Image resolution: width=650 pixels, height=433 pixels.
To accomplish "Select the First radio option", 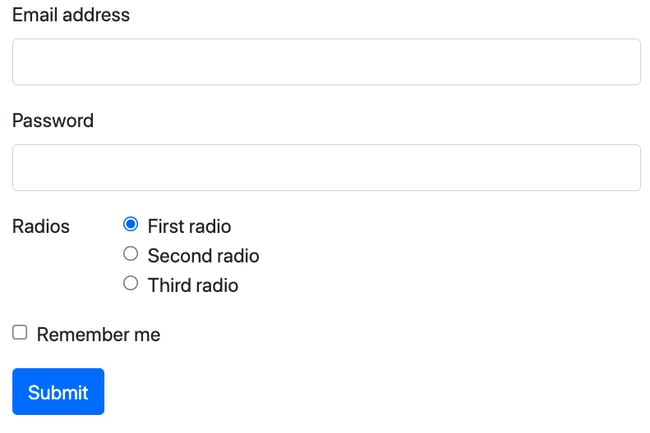I will [130, 225].
